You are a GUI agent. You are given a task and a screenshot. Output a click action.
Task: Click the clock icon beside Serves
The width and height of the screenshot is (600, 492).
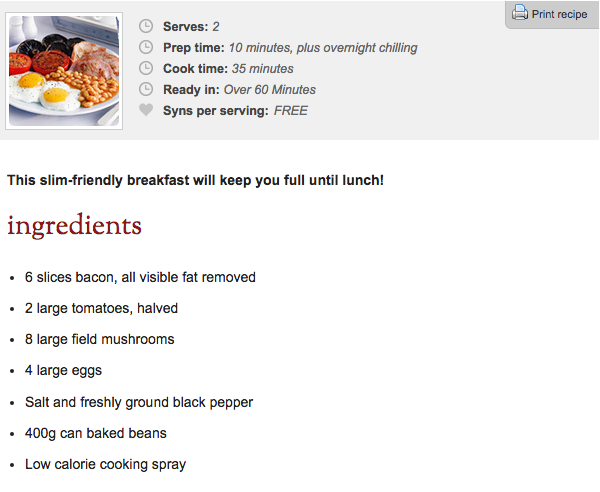pos(146,26)
